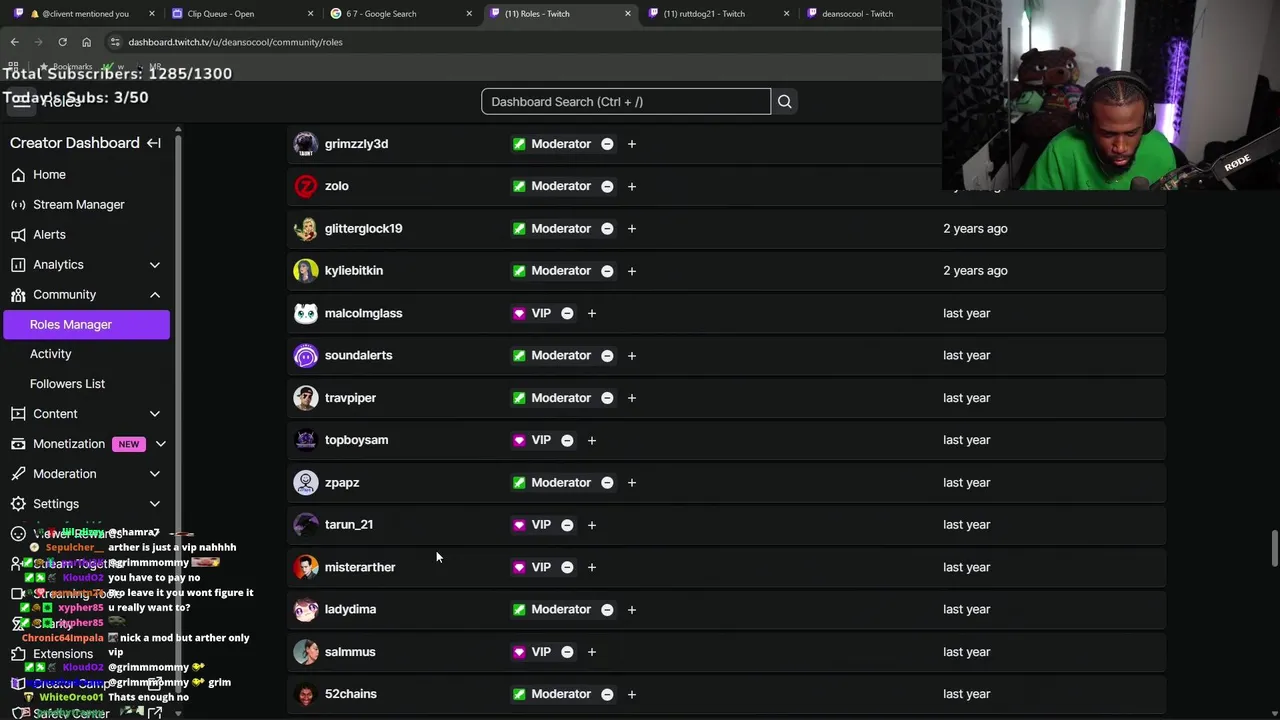This screenshot has width=1280, height=720.
Task: Open the Activity page link
Action: 51,354
